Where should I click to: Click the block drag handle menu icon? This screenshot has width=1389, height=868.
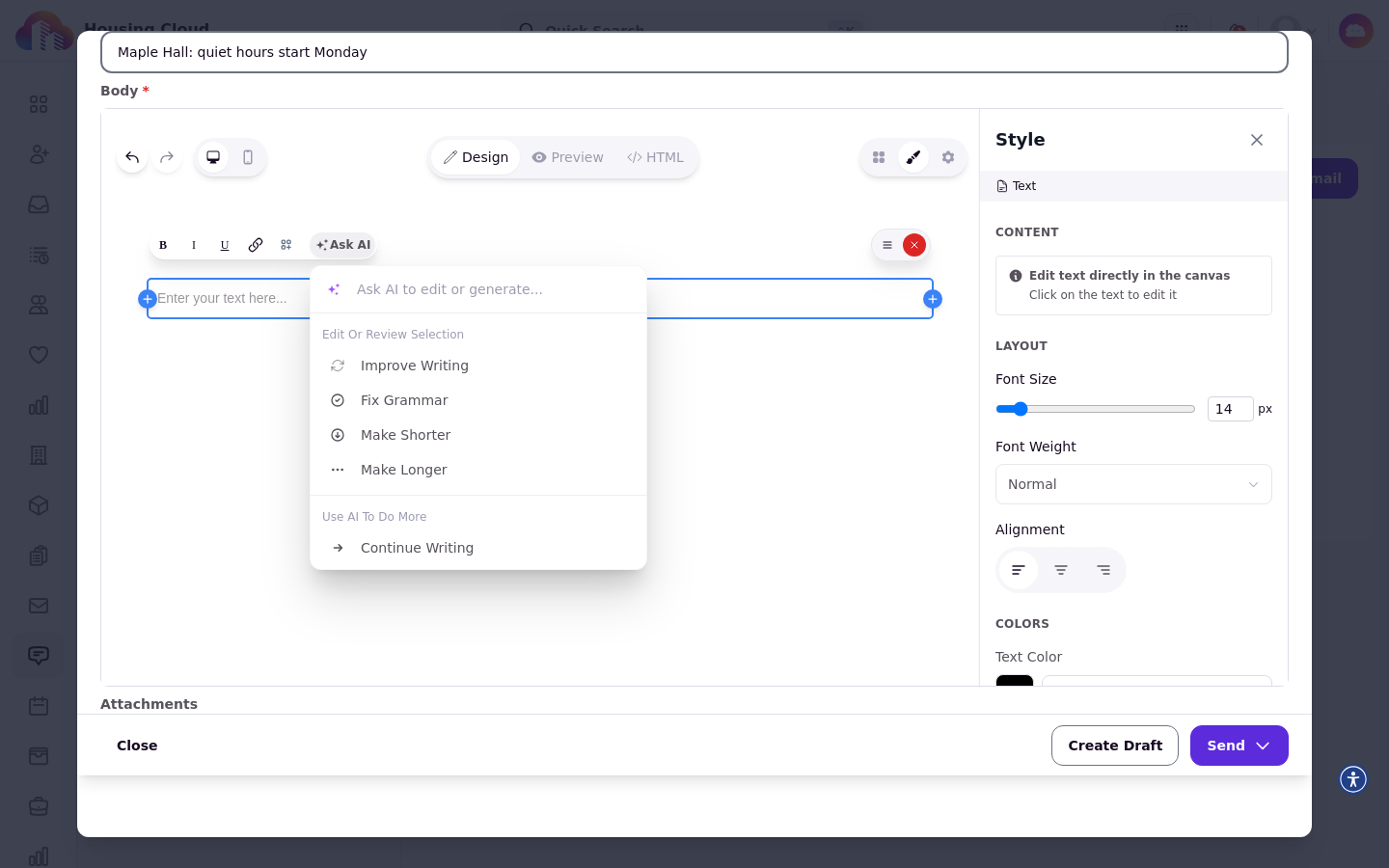click(887, 245)
